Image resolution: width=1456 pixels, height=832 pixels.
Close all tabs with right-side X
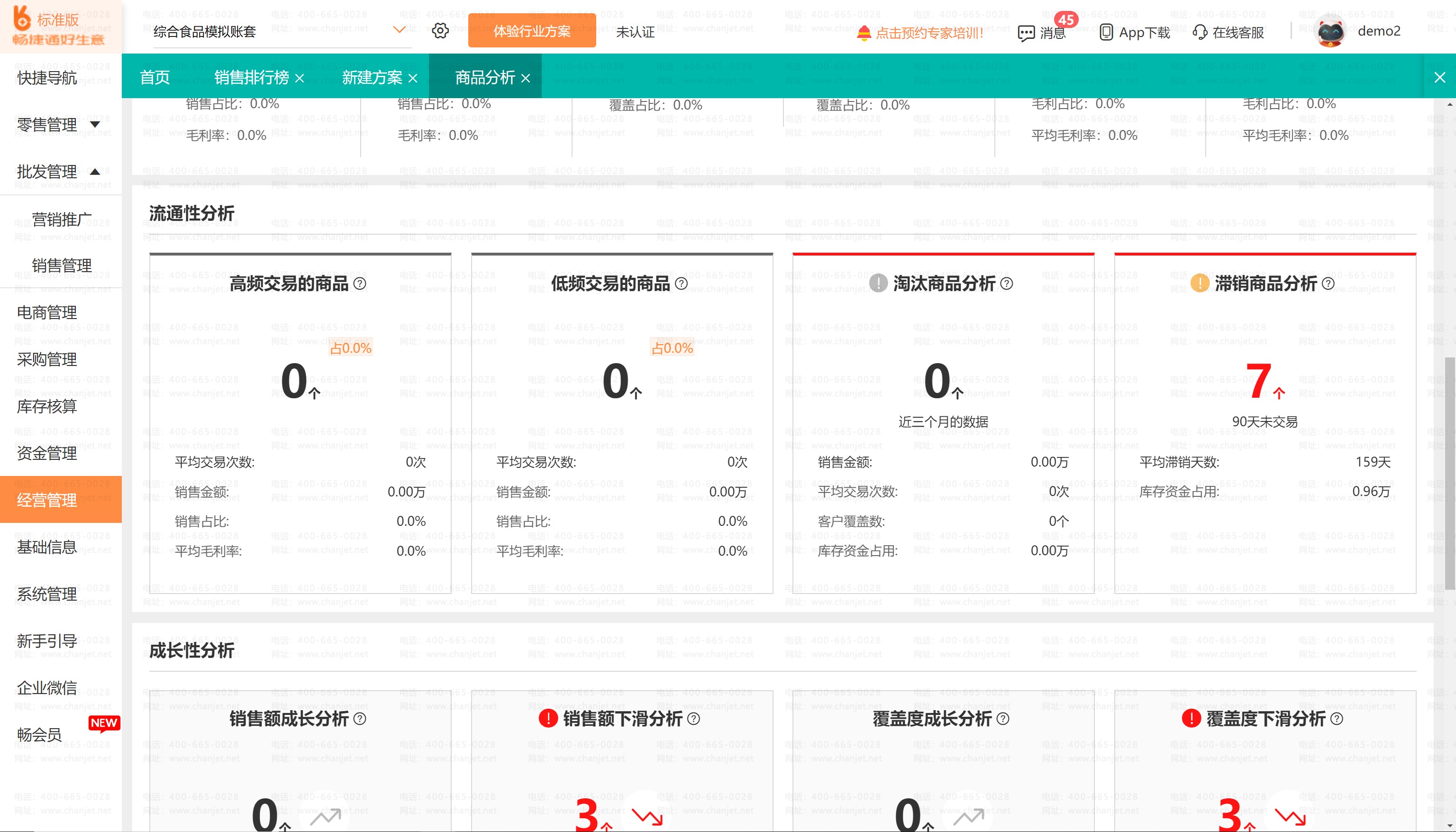coord(1439,77)
